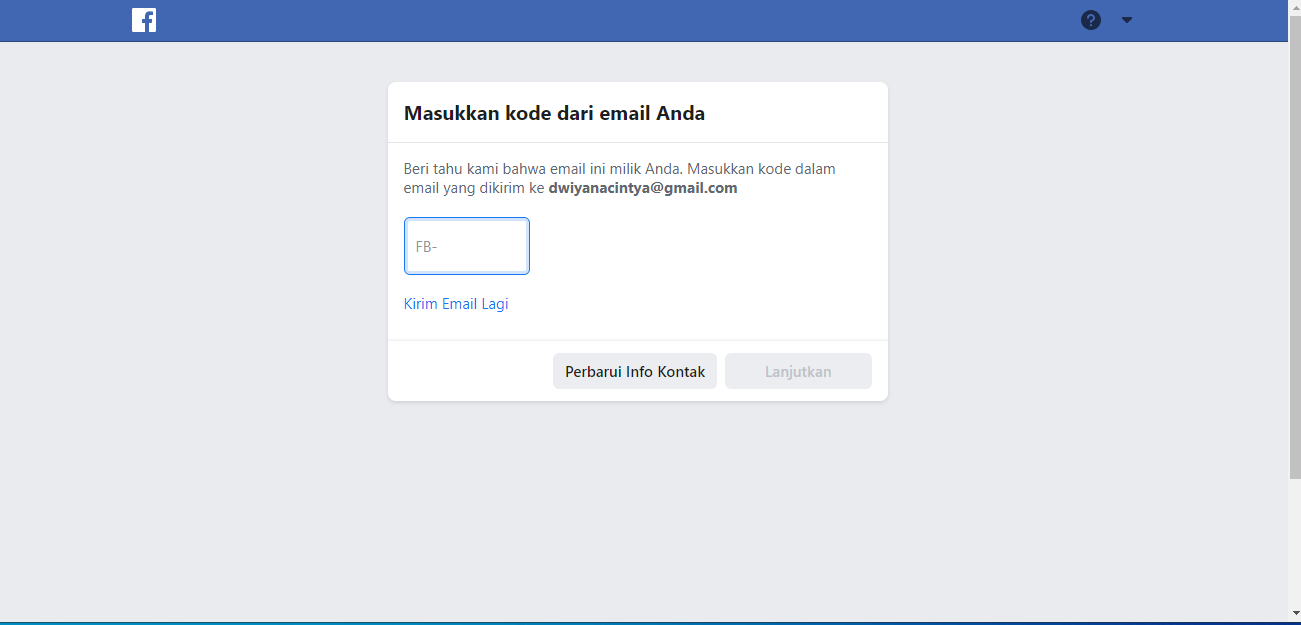The width and height of the screenshot is (1301, 625).
Task: Click the heading Masukkan kode dari email Anda
Action: [x=554, y=113]
